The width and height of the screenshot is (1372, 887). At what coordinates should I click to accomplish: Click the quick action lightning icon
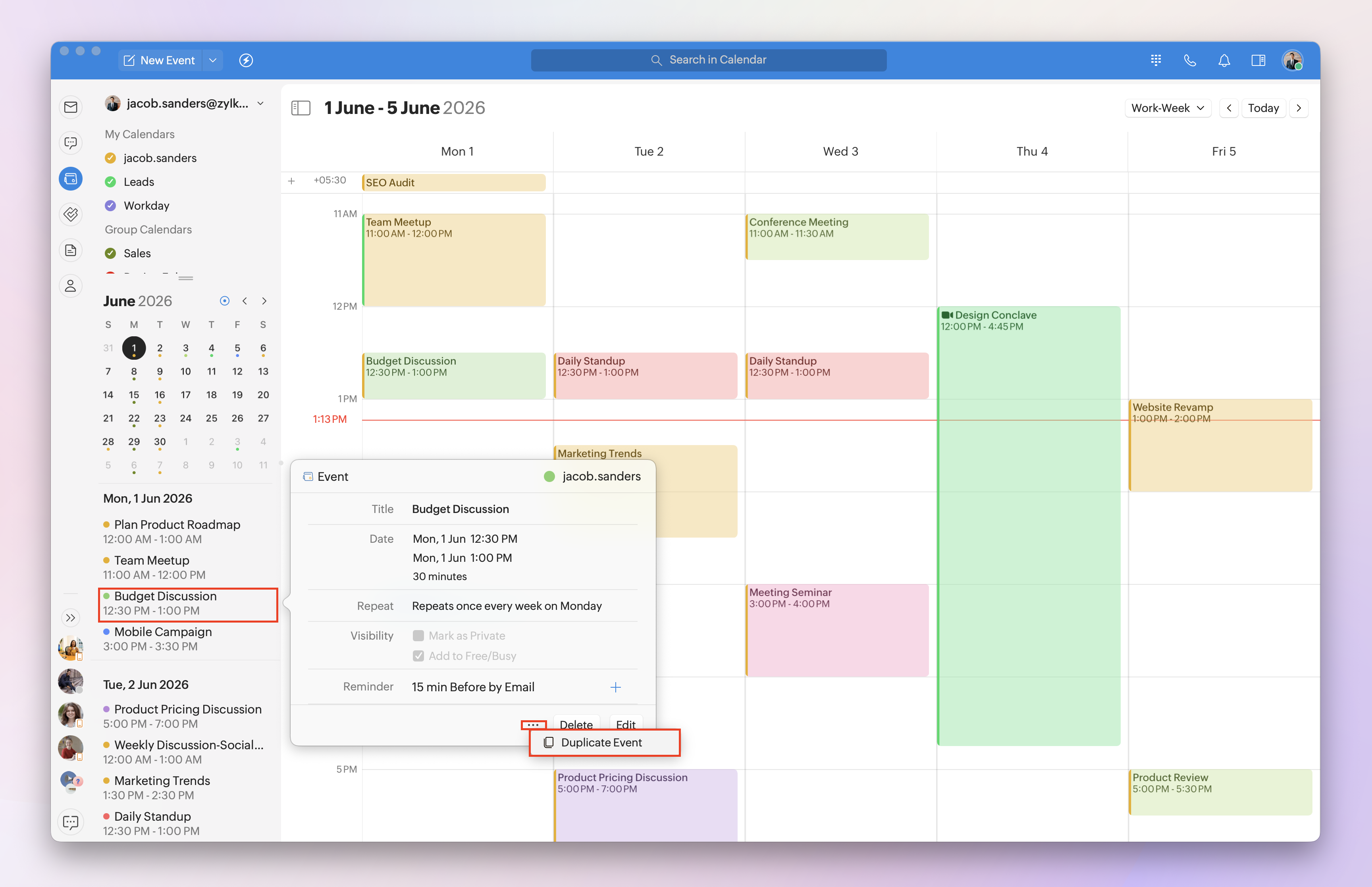tap(246, 60)
